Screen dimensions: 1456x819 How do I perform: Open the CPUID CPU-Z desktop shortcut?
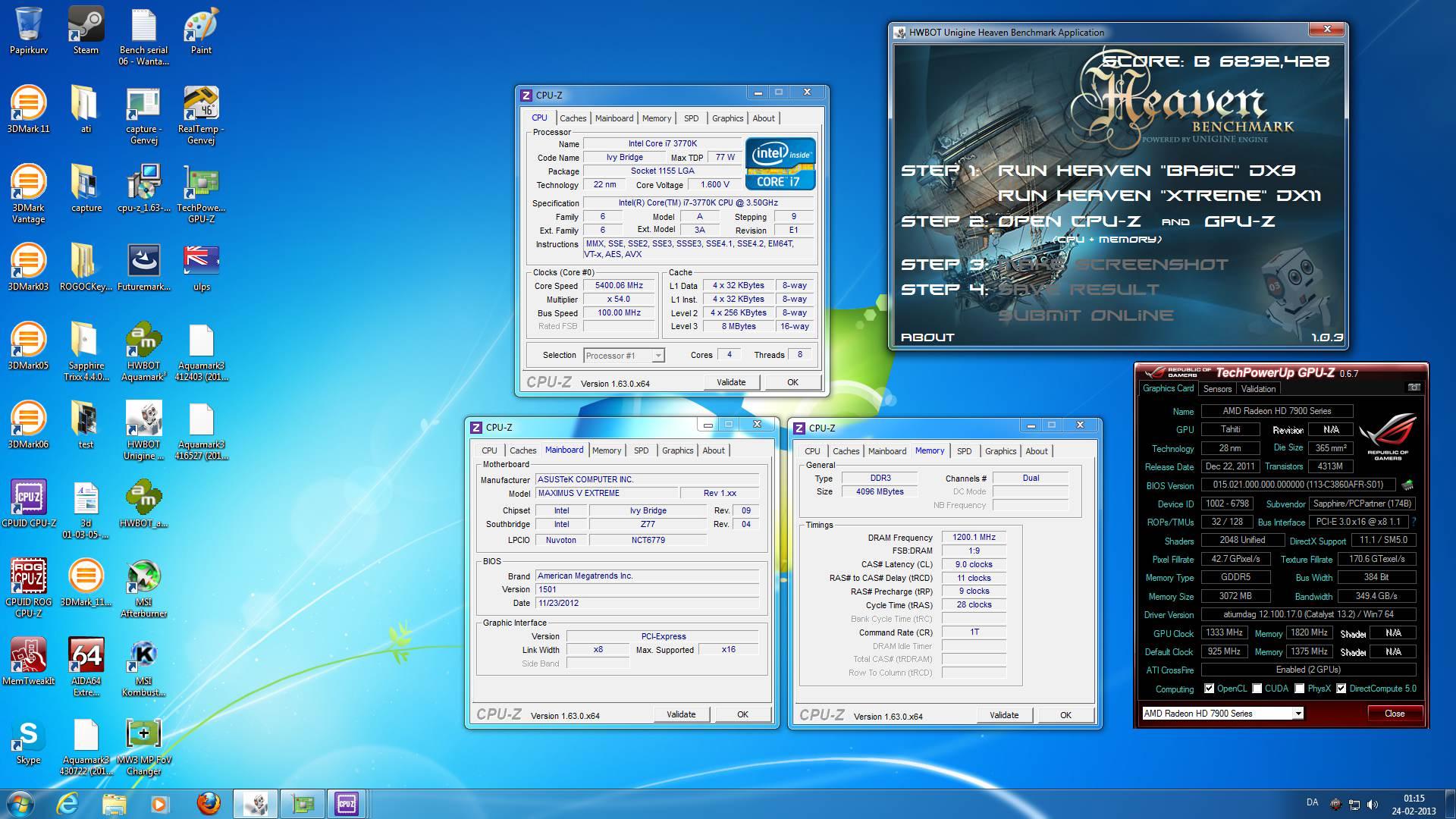pos(29,504)
